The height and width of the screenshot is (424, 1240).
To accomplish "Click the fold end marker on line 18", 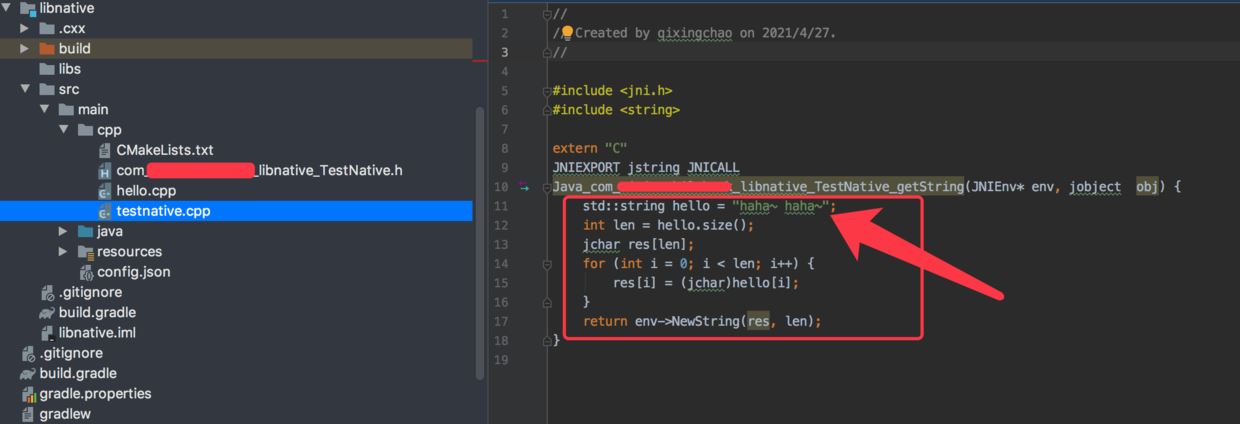I will tap(546, 340).
